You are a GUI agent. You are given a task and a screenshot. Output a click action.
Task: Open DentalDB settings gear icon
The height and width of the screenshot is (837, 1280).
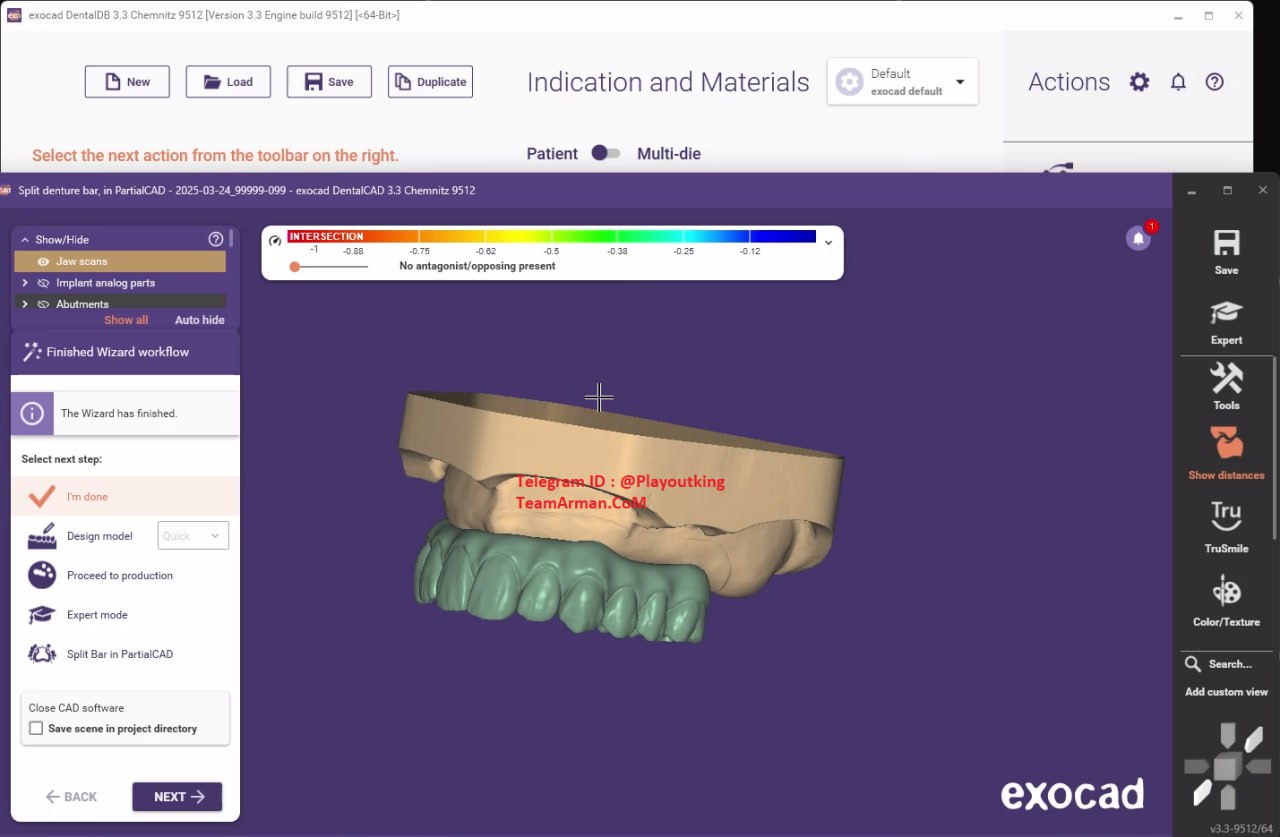(1139, 82)
